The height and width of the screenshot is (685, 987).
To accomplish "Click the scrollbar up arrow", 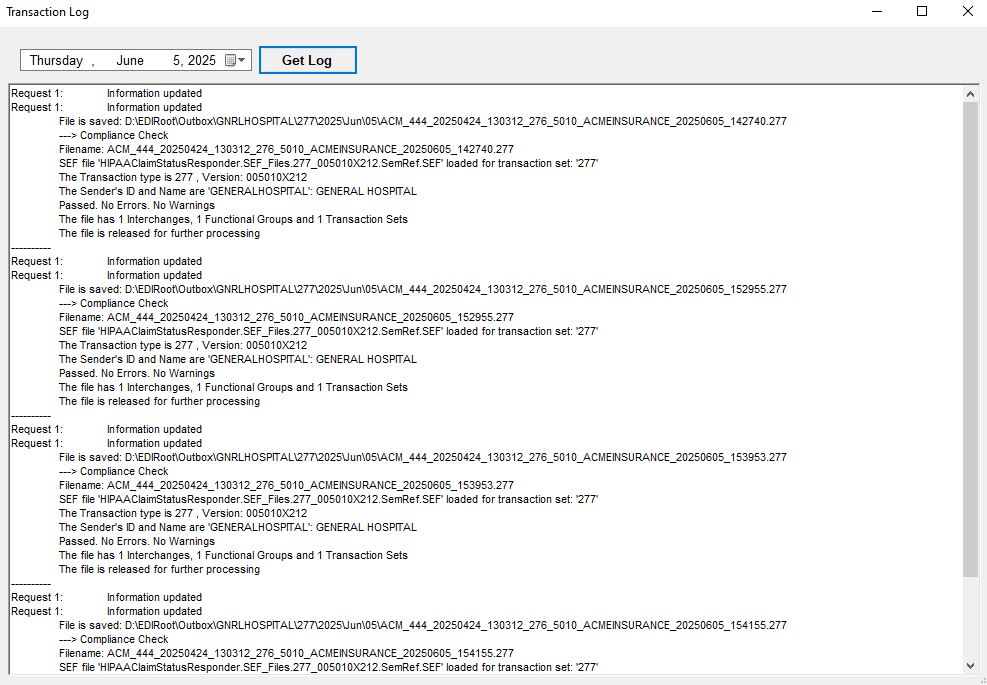I will tap(970, 94).
